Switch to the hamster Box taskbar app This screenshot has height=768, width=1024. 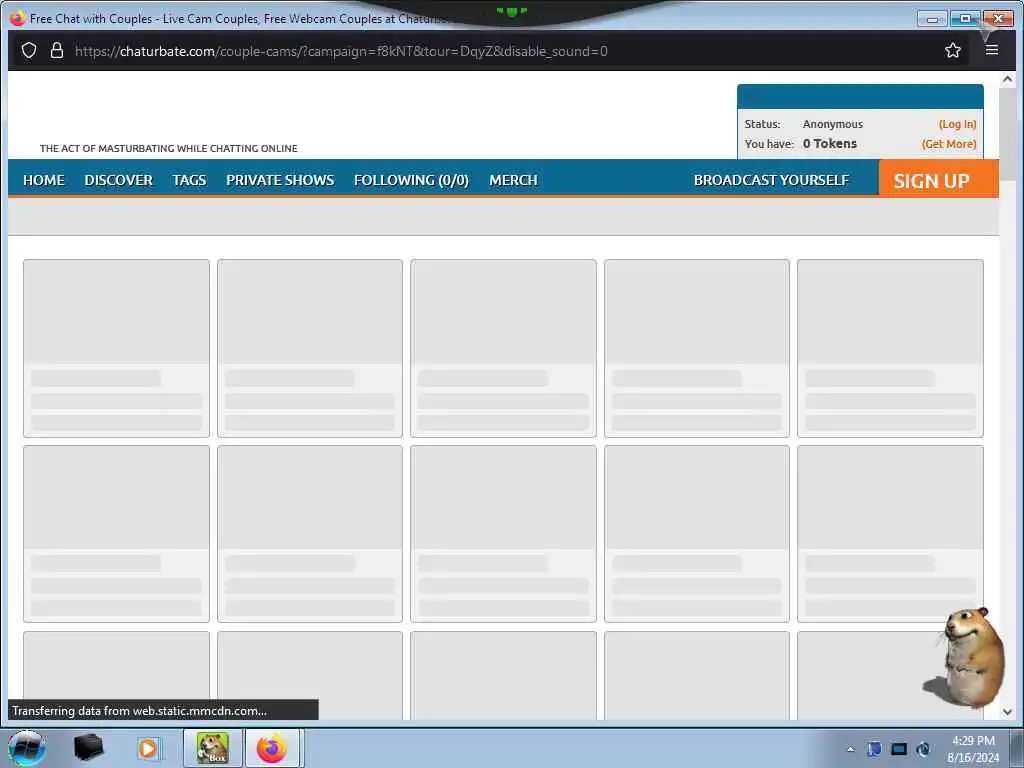coord(213,748)
